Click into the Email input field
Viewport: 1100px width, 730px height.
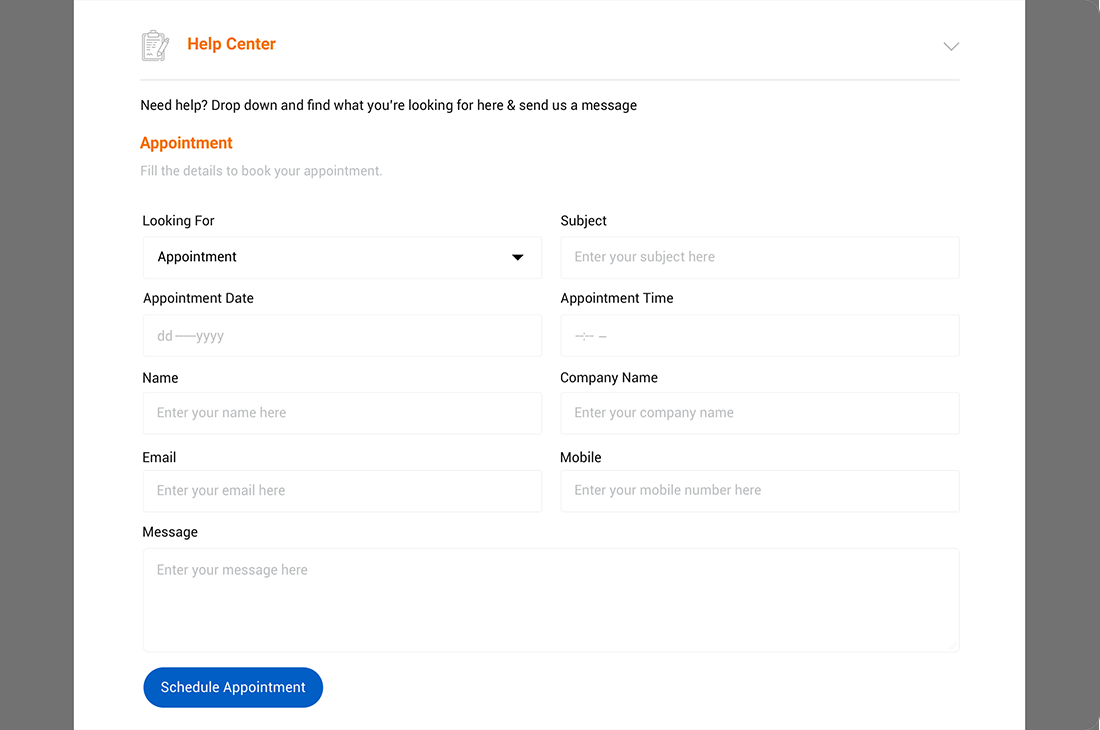click(x=342, y=491)
